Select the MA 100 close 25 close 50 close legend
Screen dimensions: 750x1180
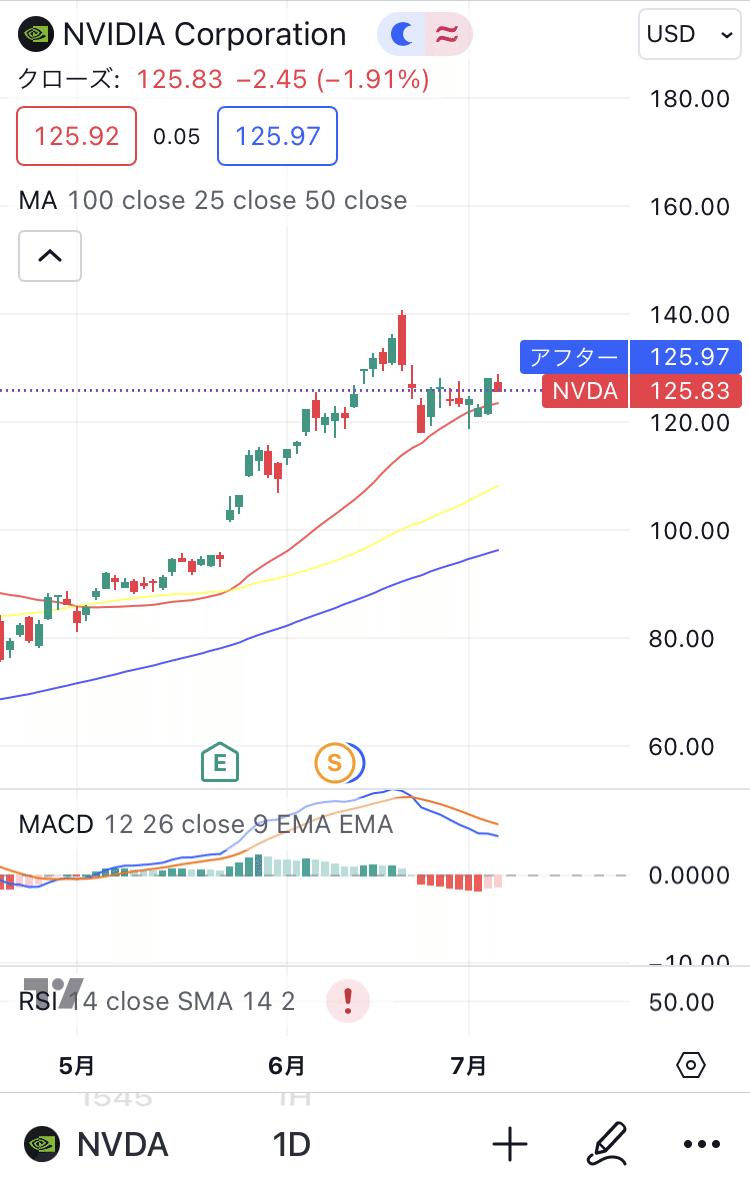[x=213, y=200]
